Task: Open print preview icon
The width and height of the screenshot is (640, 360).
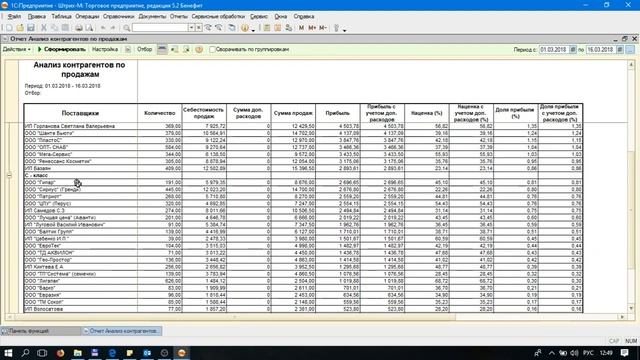Action: tap(89, 28)
